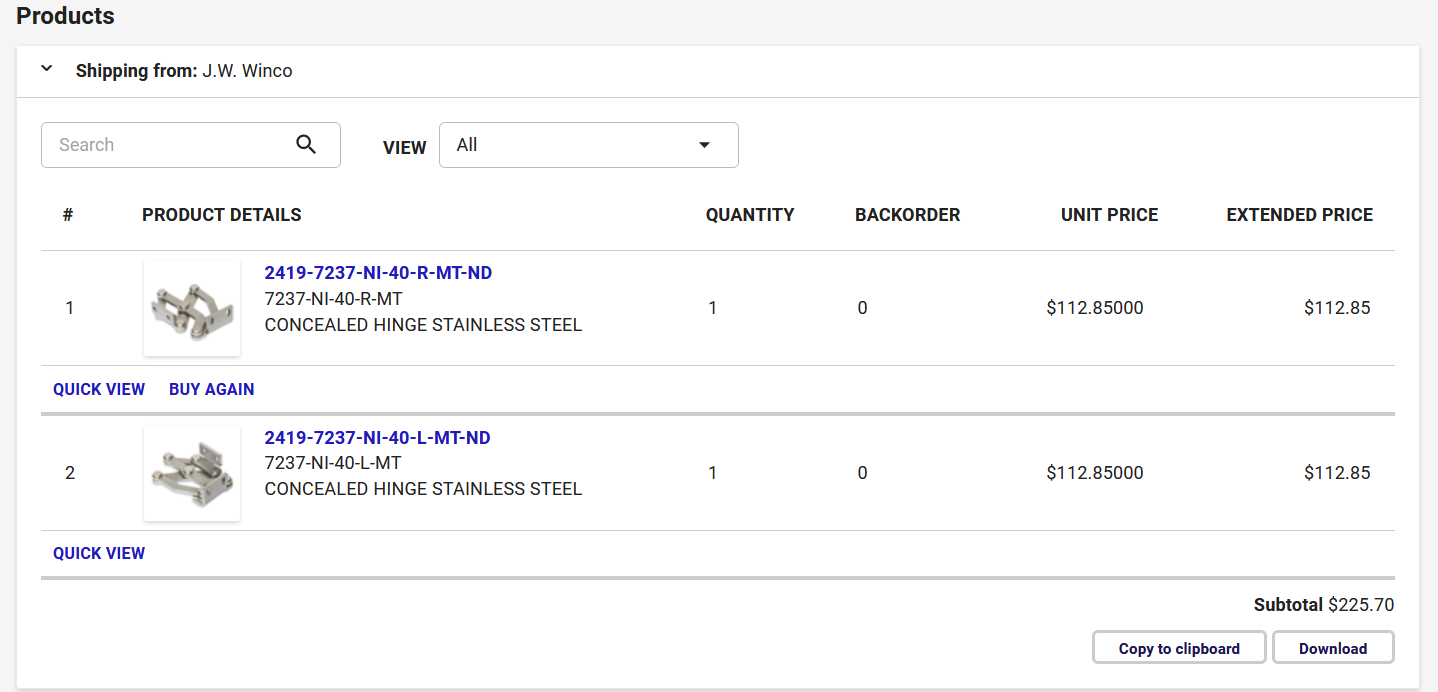Click BUY AGAIN for the first item
Image resolution: width=1438 pixels, height=692 pixels.
pos(211,389)
